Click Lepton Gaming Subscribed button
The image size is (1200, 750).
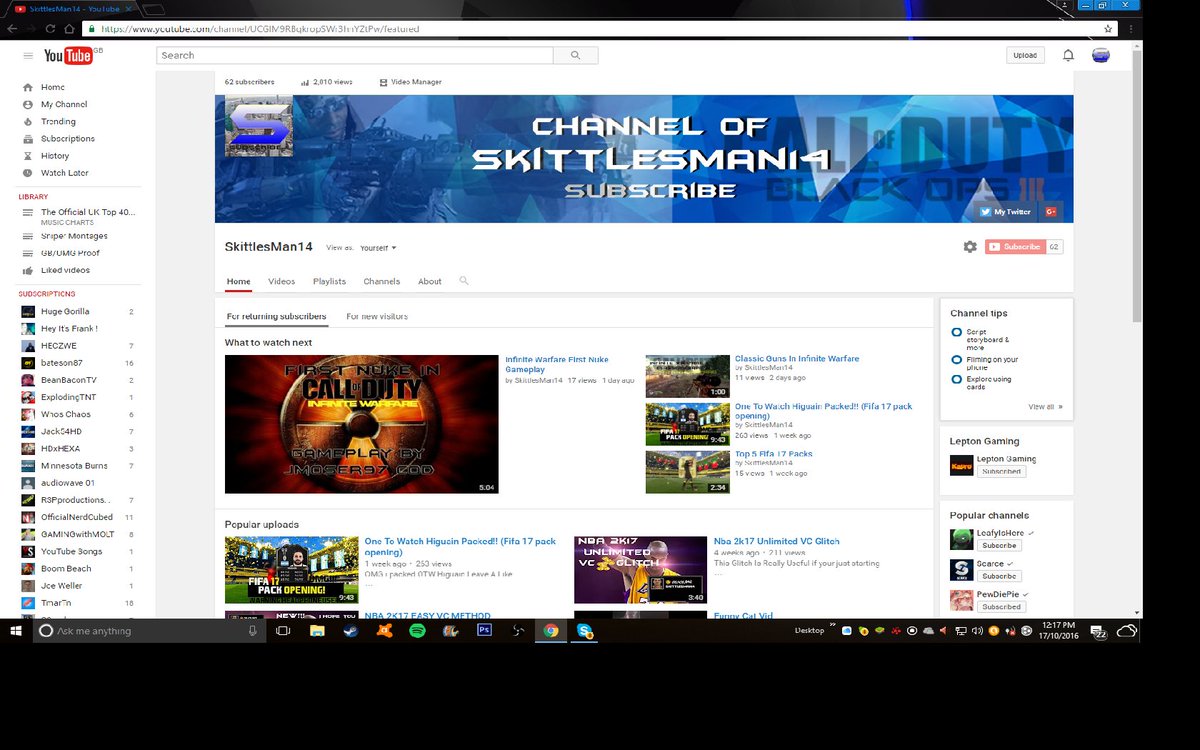tap(1001, 471)
